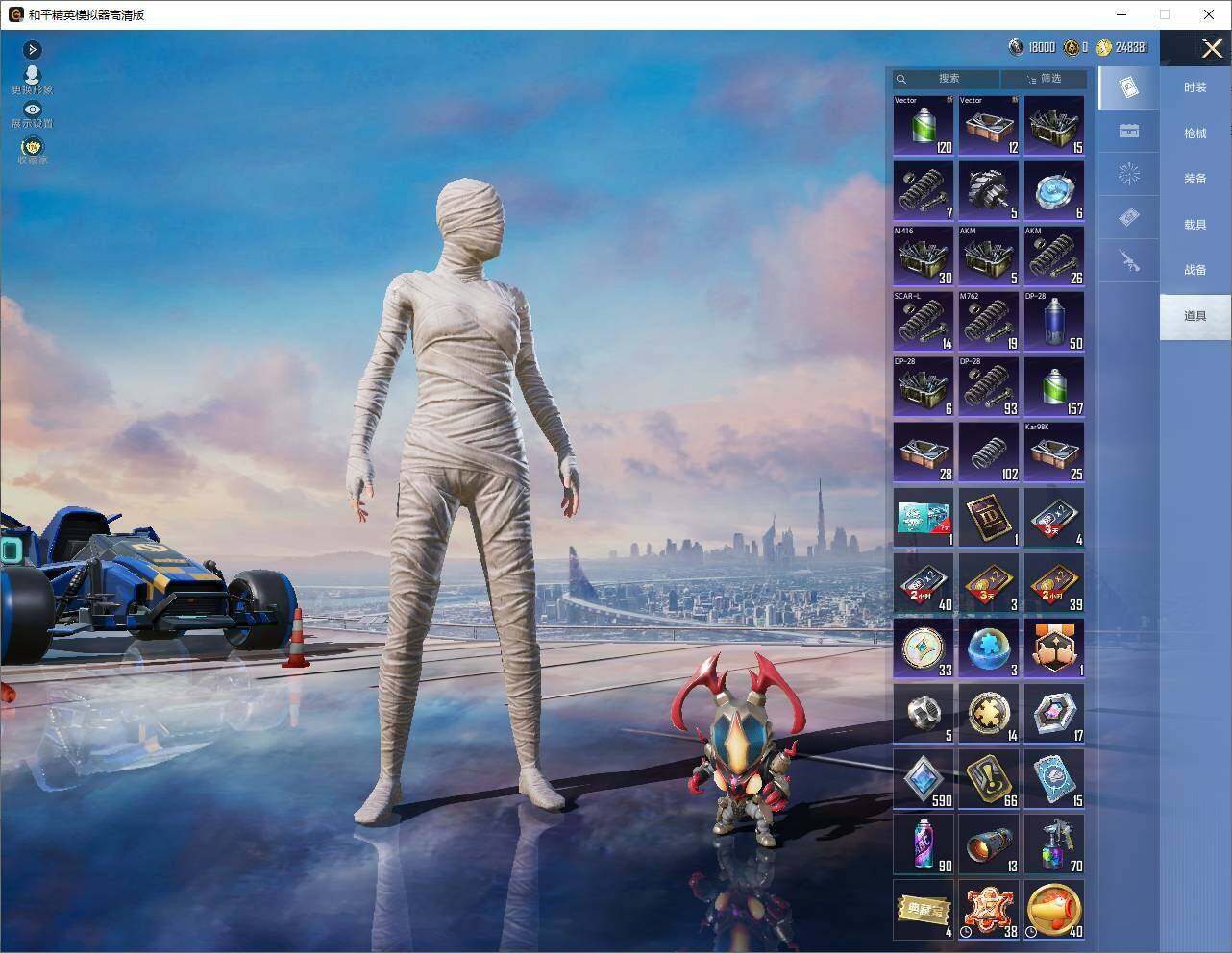Click the 248381 gold coin balance
Viewport: 1232px width, 953px height.
pos(1122,47)
